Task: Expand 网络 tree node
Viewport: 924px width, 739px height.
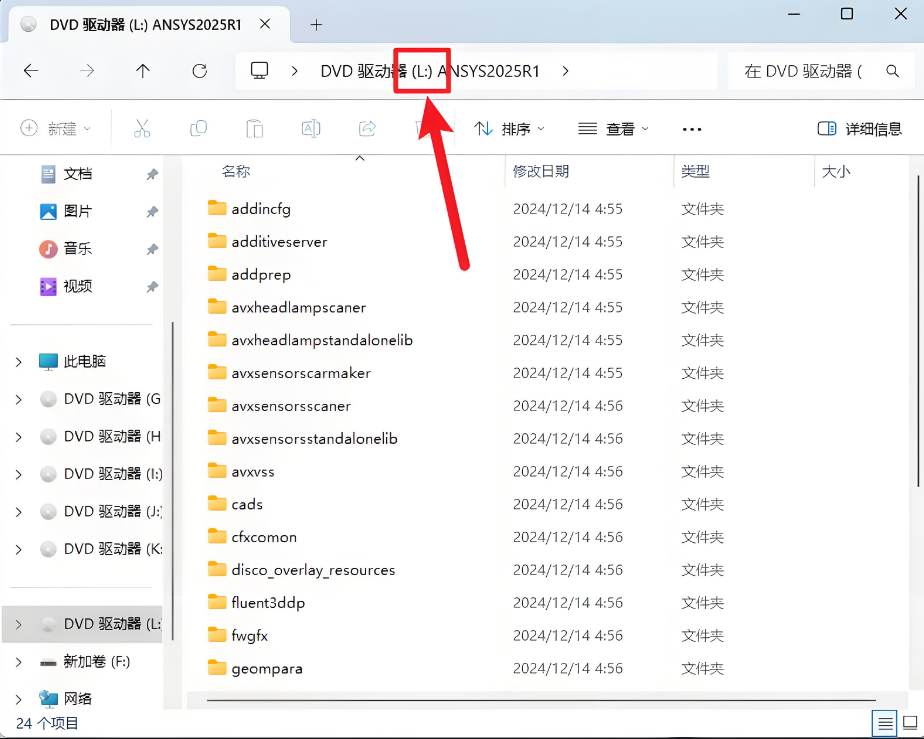Action: [x=18, y=700]
